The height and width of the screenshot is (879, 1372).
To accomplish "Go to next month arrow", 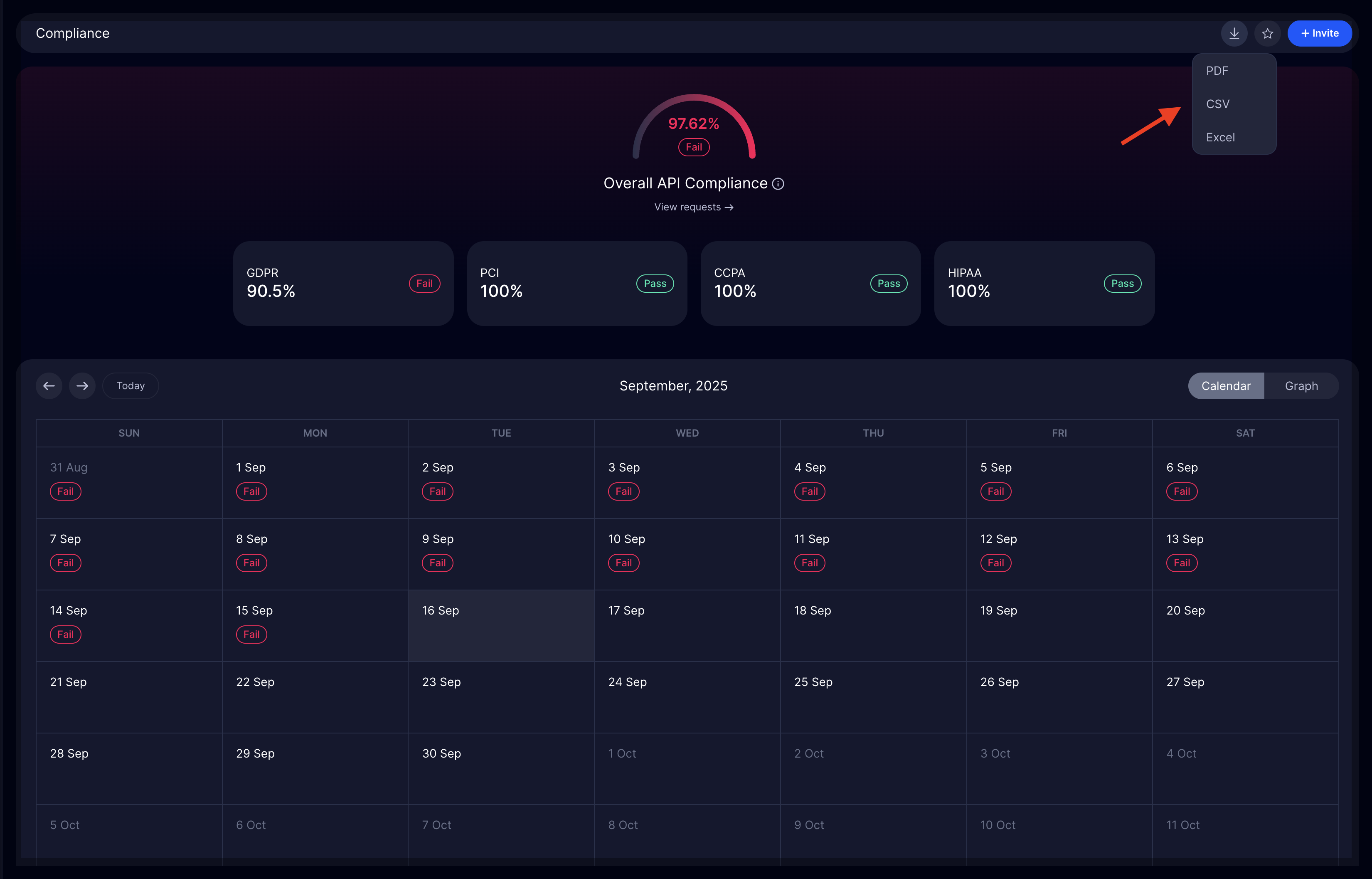I will click(82, 386).
